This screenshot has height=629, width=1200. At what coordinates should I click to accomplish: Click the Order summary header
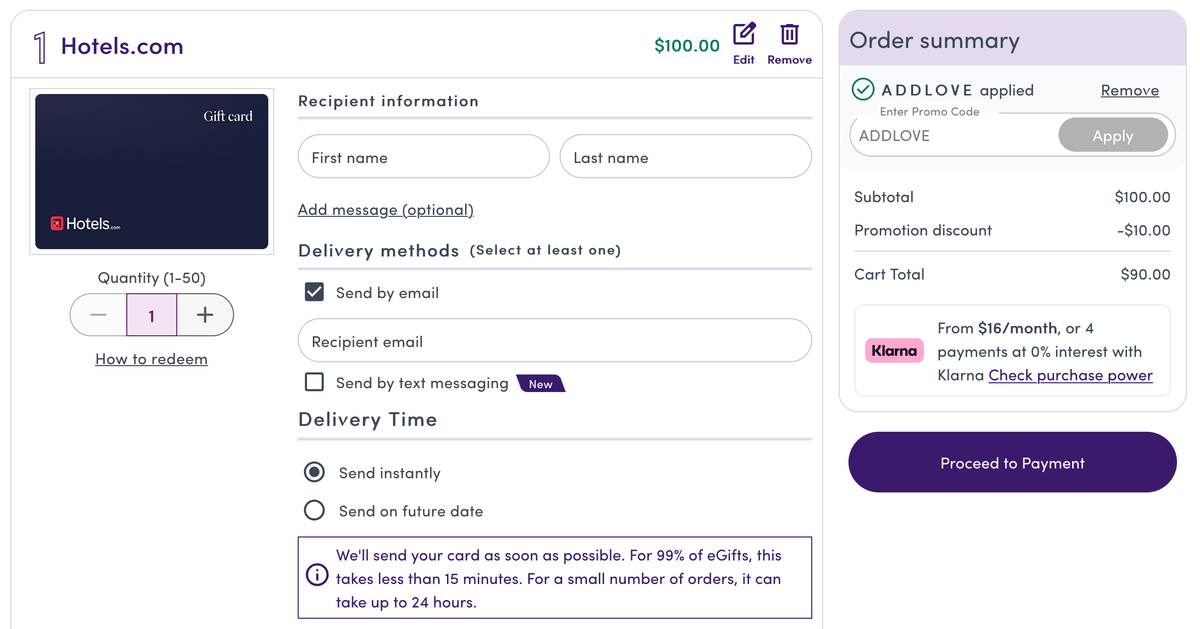coord(934,38)
